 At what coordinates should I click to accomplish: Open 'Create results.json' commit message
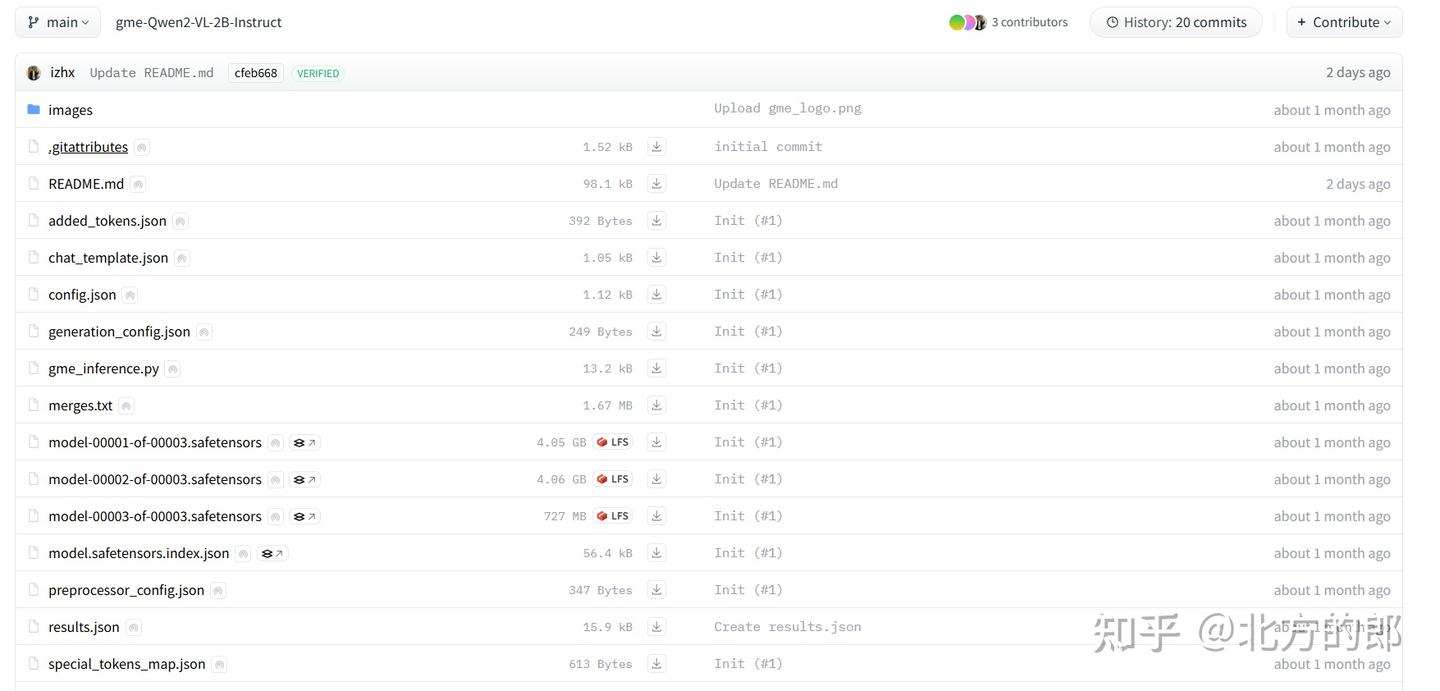tap(788, 627)
